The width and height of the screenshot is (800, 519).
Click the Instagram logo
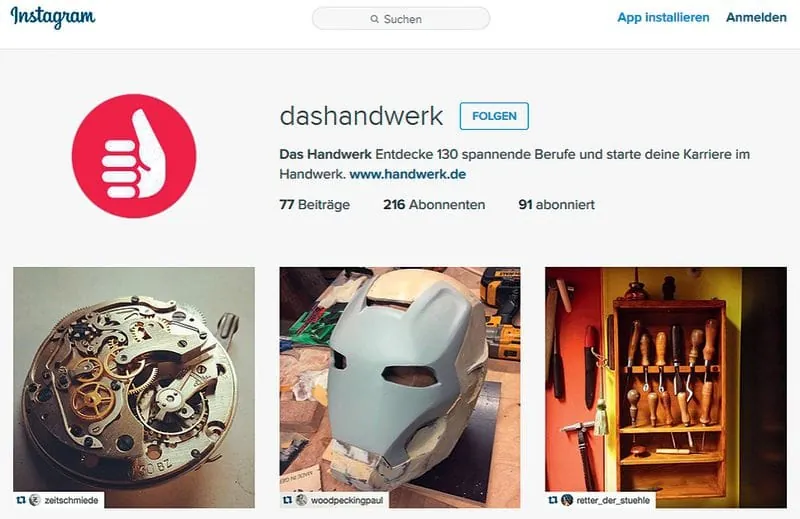point(53,17)
